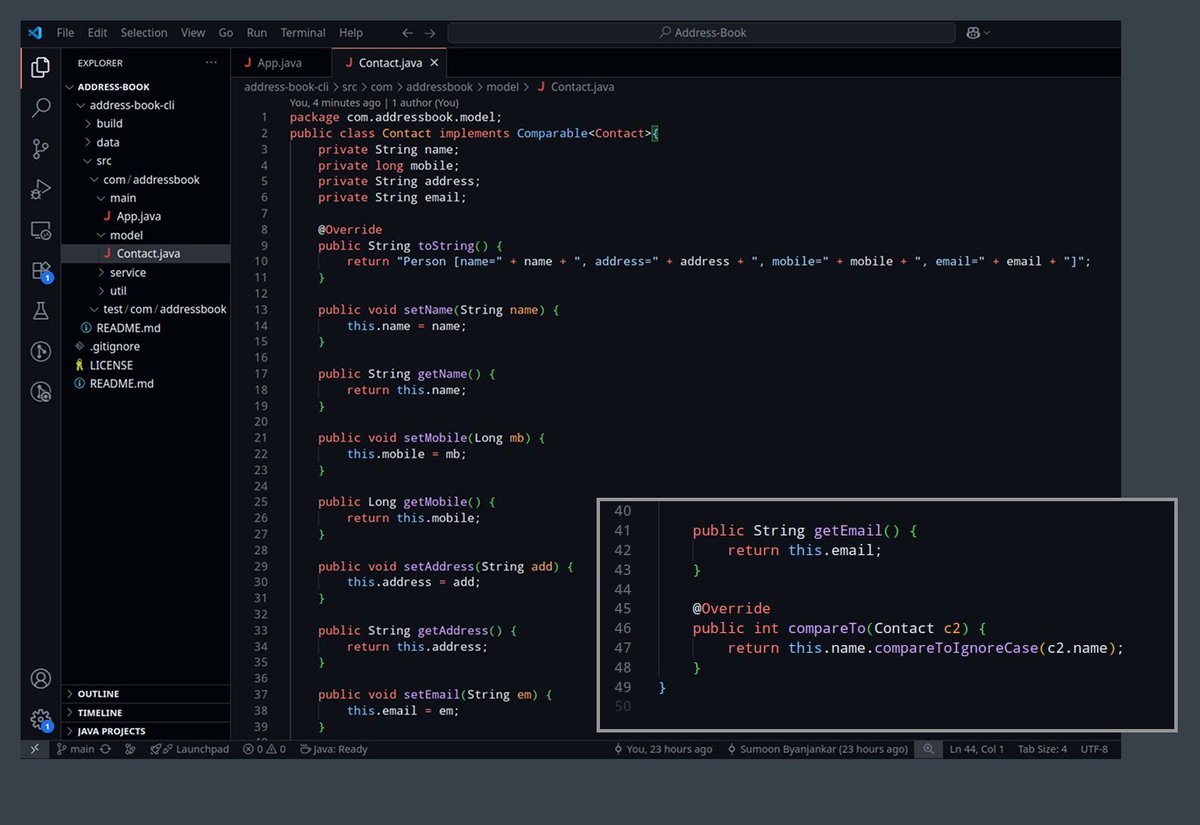
Task: Click the You, 23 hours ago entry
Action: point(662,749)
